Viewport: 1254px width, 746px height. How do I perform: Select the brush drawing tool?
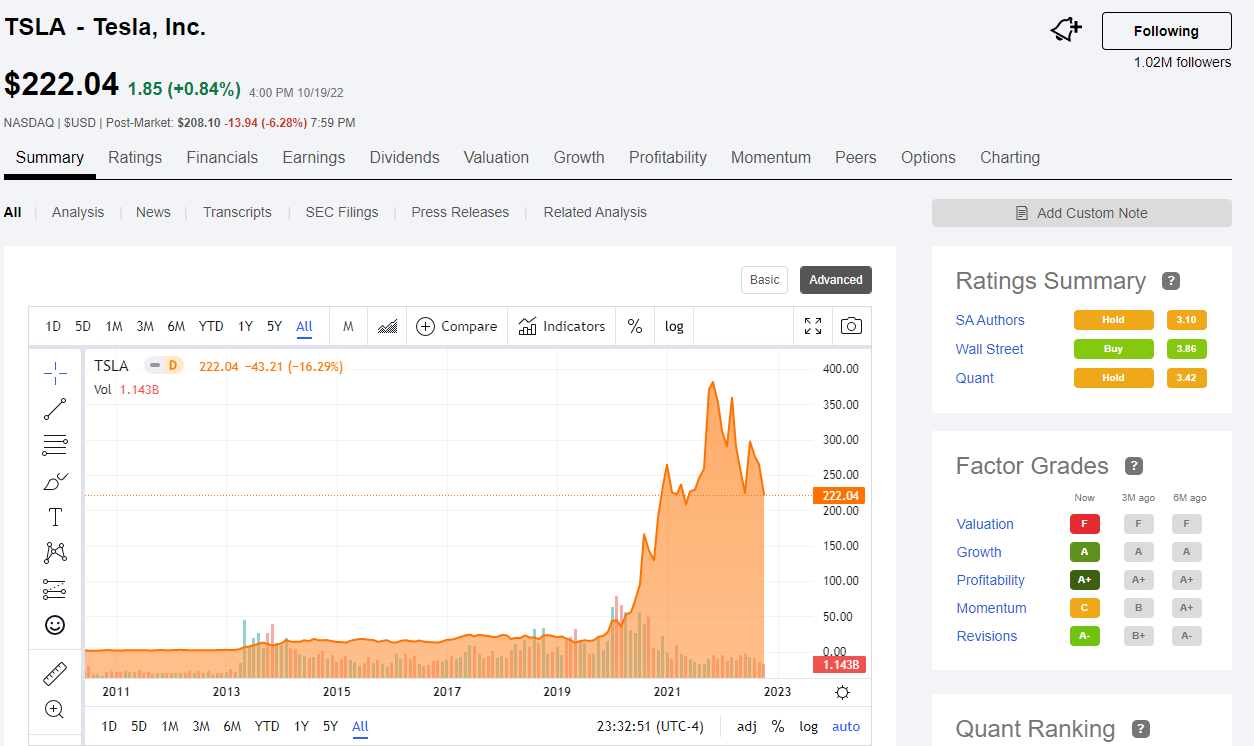55,481
